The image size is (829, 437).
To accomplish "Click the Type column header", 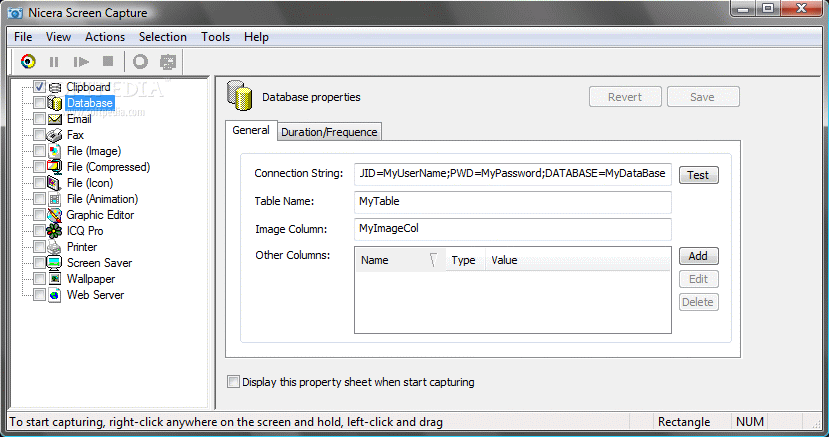I will [465, 260].
